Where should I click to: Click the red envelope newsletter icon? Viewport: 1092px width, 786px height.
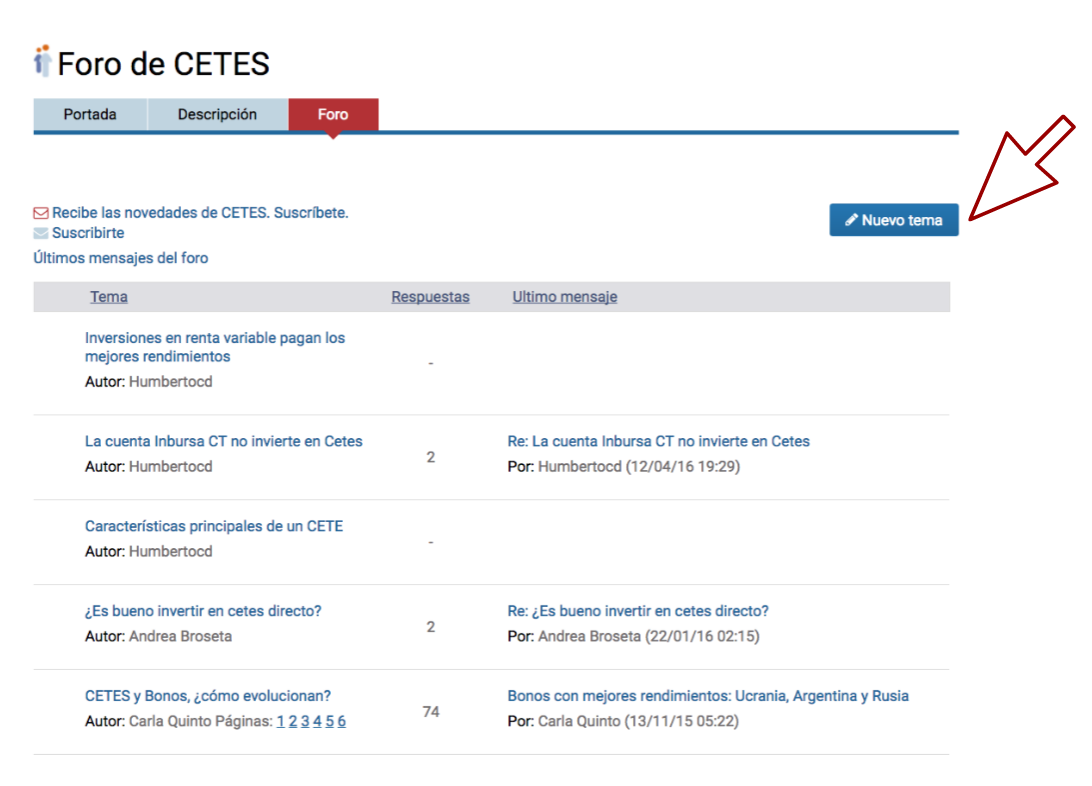pos(41,213)
